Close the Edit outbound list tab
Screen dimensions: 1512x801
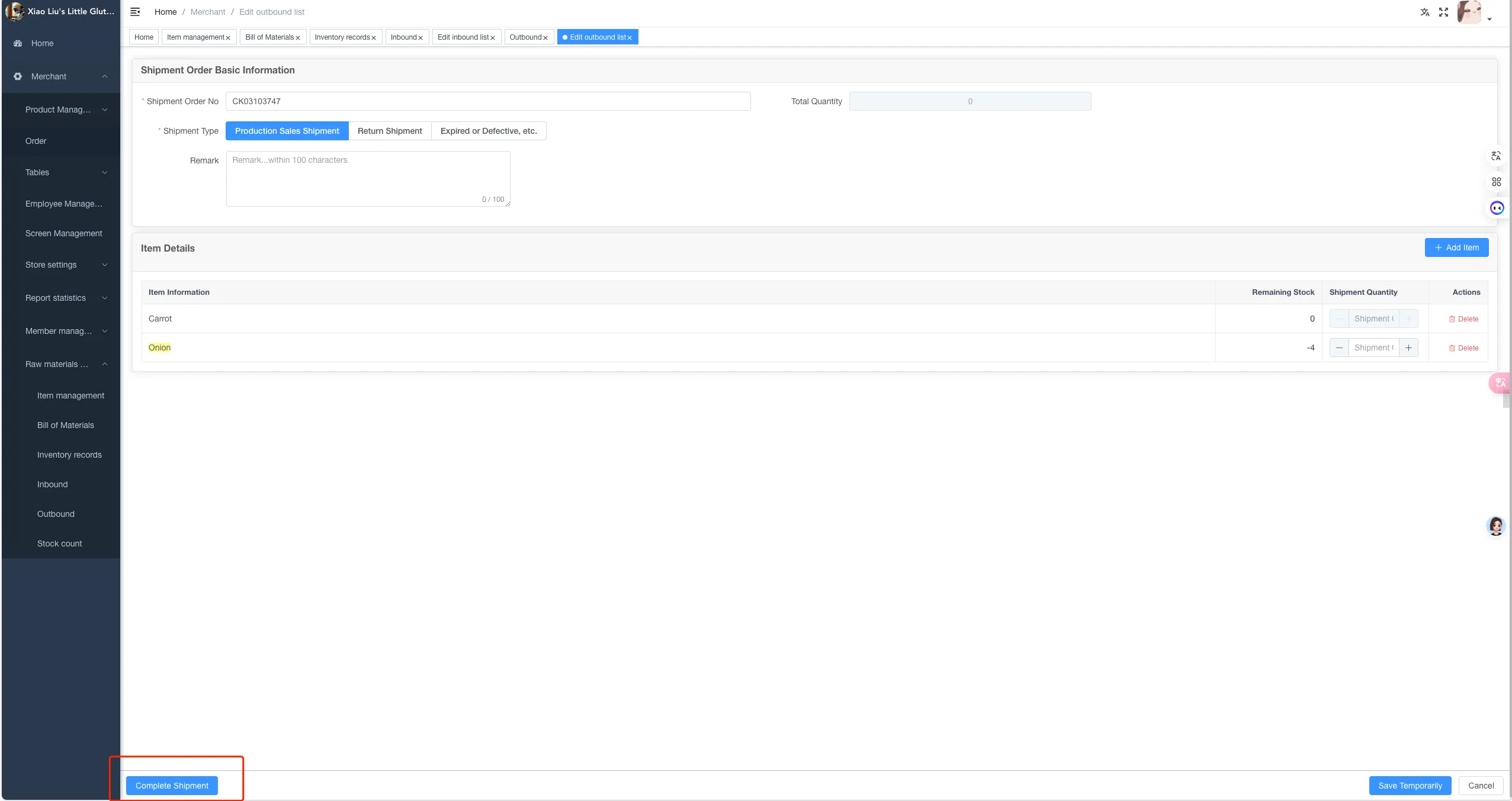tap(630, 38)
